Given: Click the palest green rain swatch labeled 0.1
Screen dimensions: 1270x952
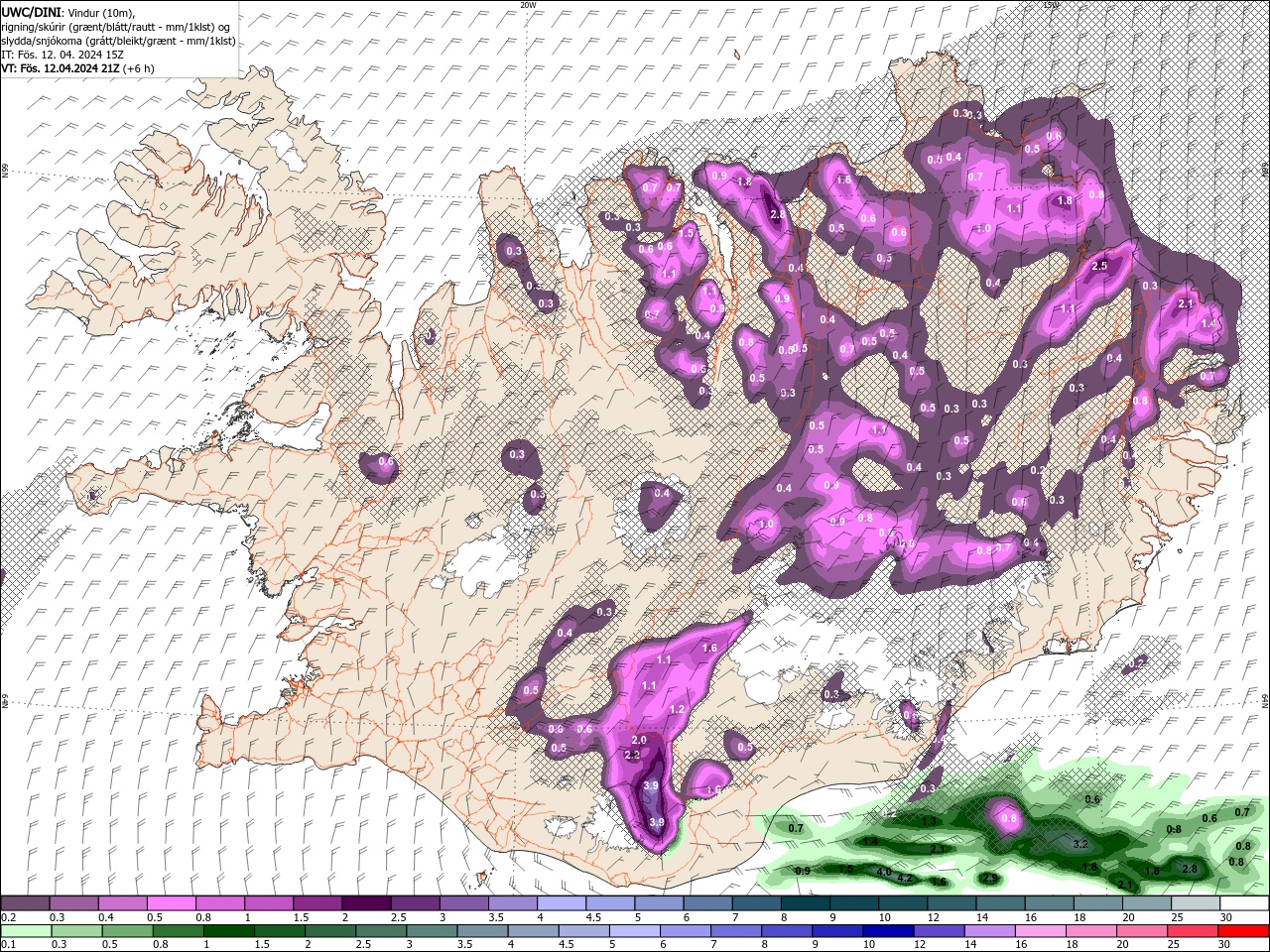Looking at the screenshot, I should 26,931.
